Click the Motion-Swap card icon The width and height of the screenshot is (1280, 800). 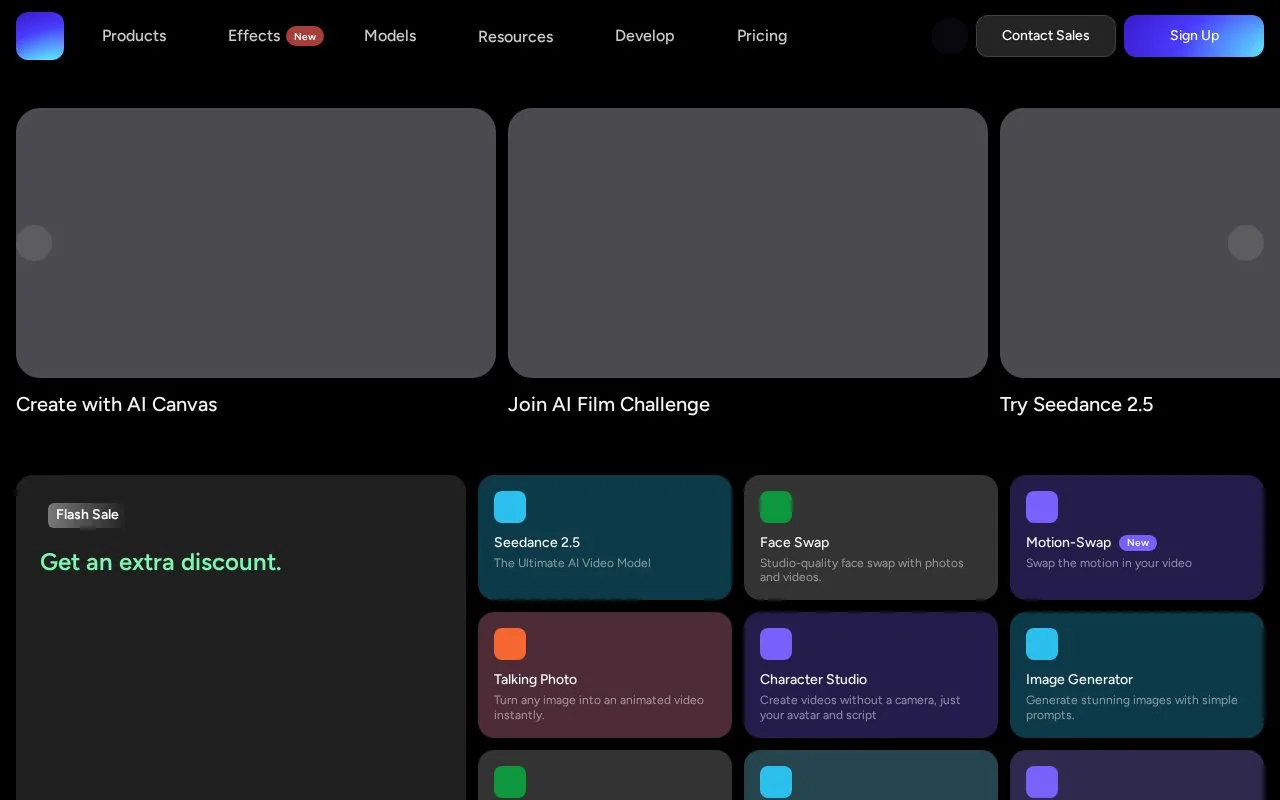pyautogui.click(x=1042, y=507)
